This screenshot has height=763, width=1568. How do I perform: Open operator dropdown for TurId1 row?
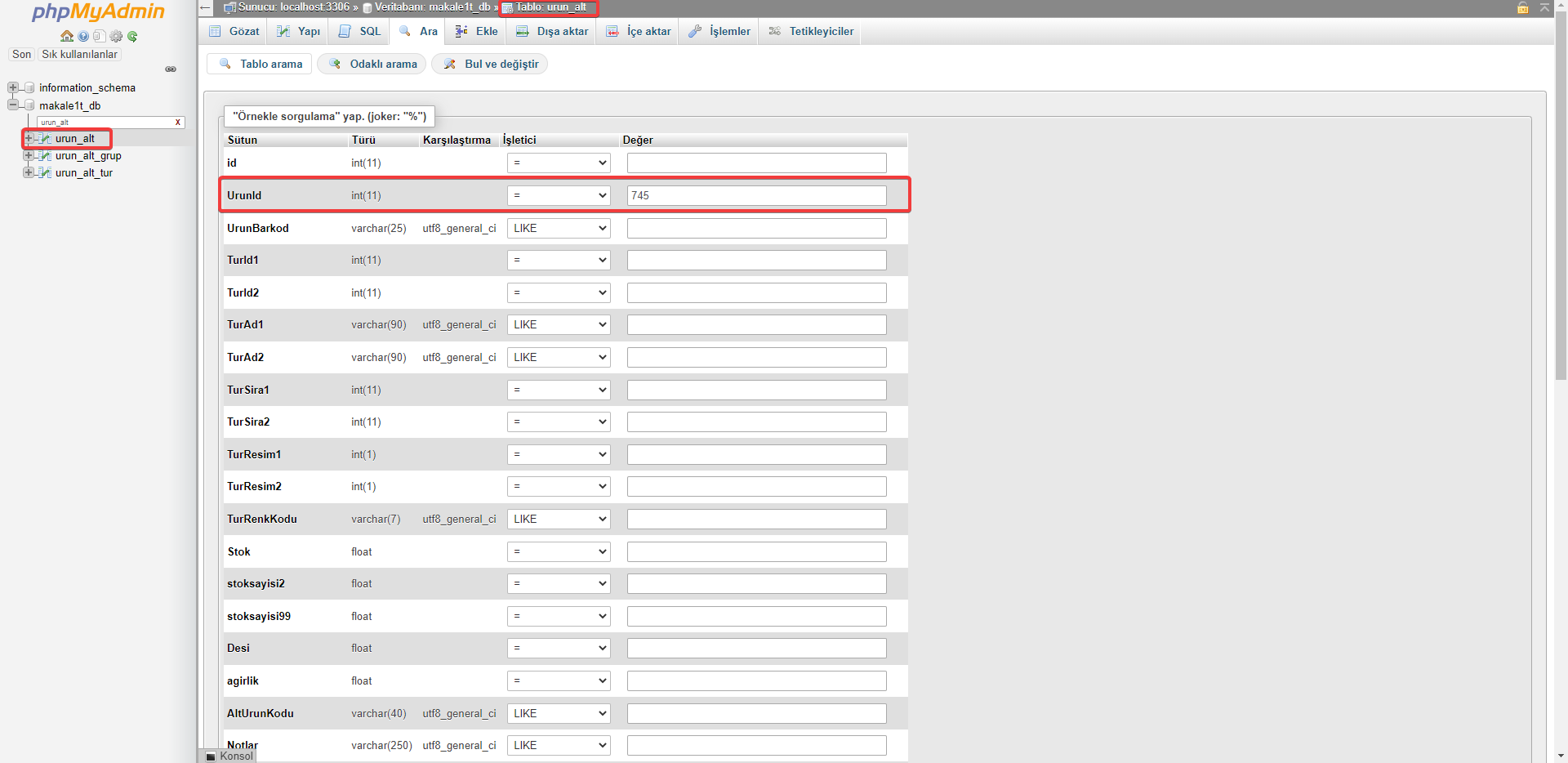tap(559, 260)
